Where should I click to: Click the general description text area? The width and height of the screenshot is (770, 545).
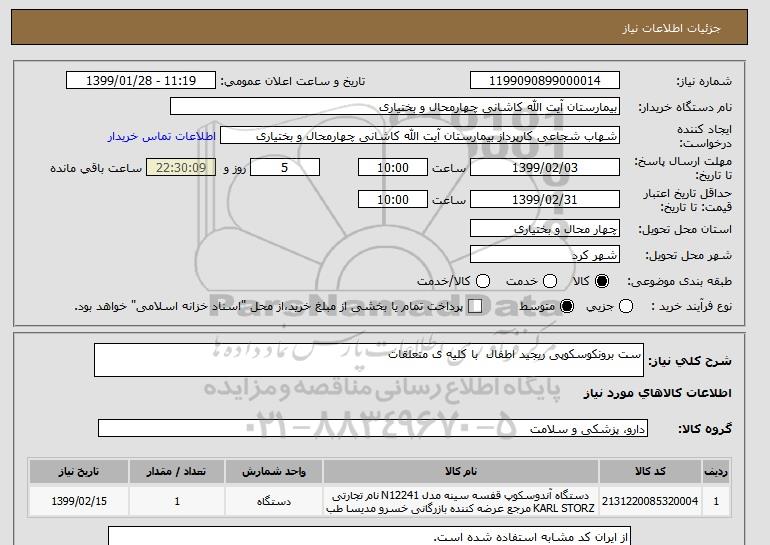(369, 360)
